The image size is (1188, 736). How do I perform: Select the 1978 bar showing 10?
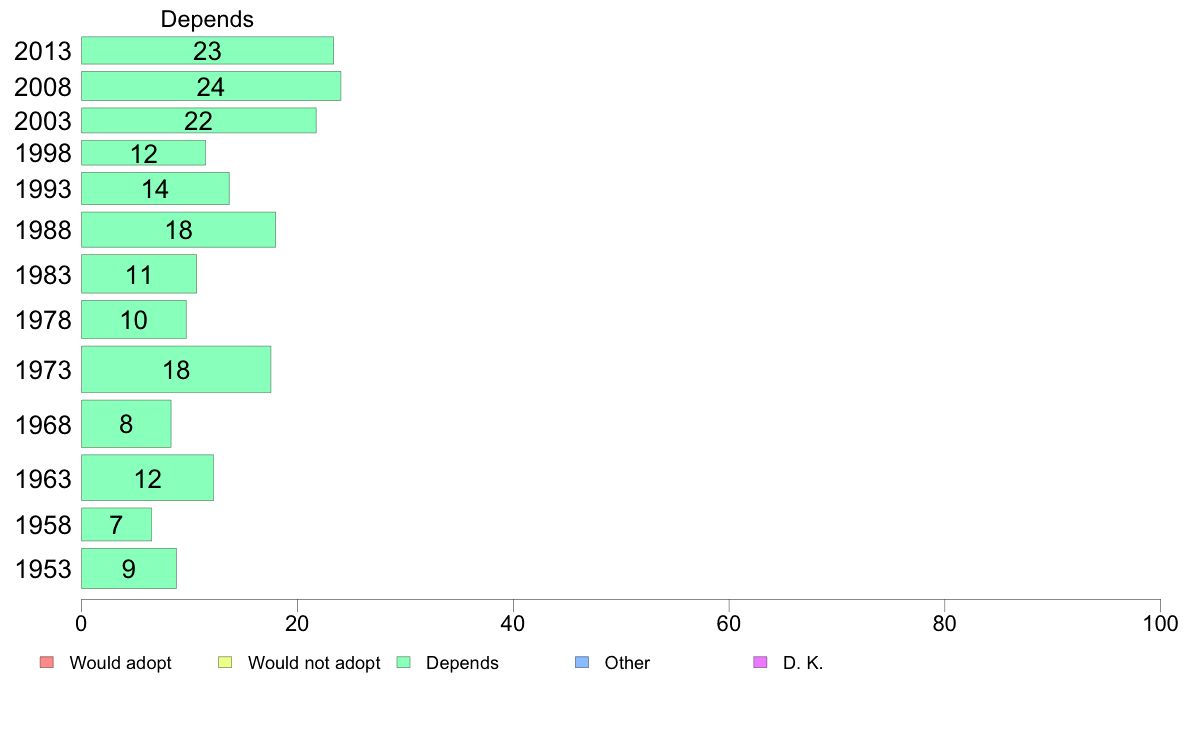(x=133, y=320)
